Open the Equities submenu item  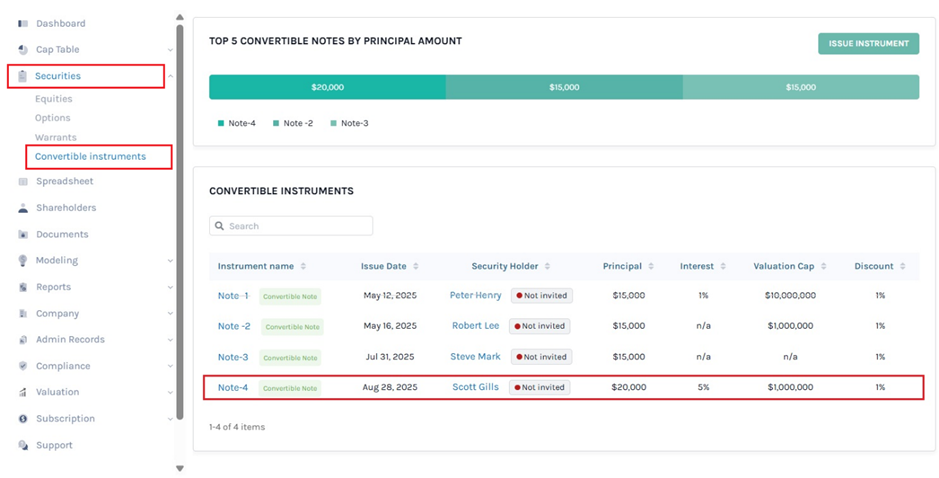pyautogui.click(x=54, y=99)
